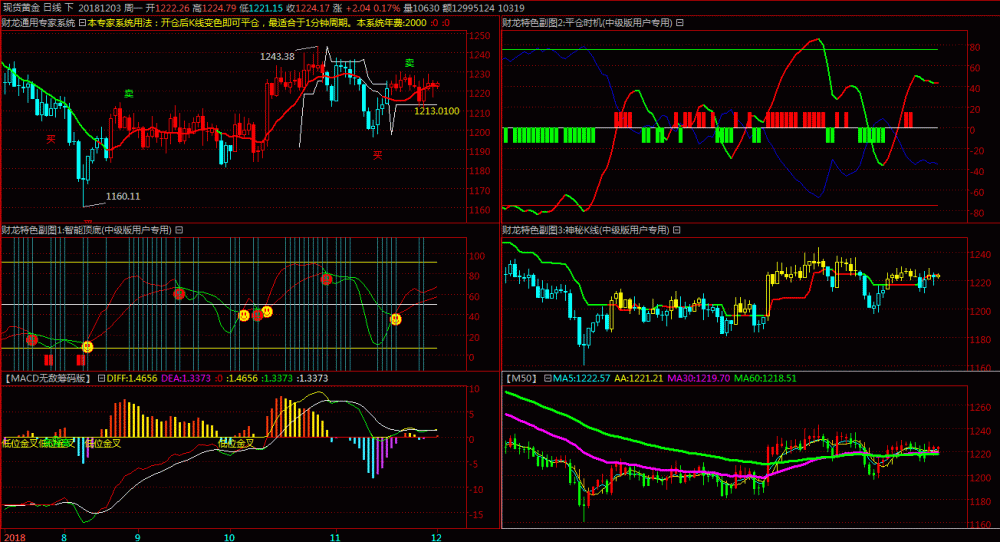Viewport: 1000px width, 542px height.
Task: Toggle the box before MA5 in M50 panel
Action: 548,378
